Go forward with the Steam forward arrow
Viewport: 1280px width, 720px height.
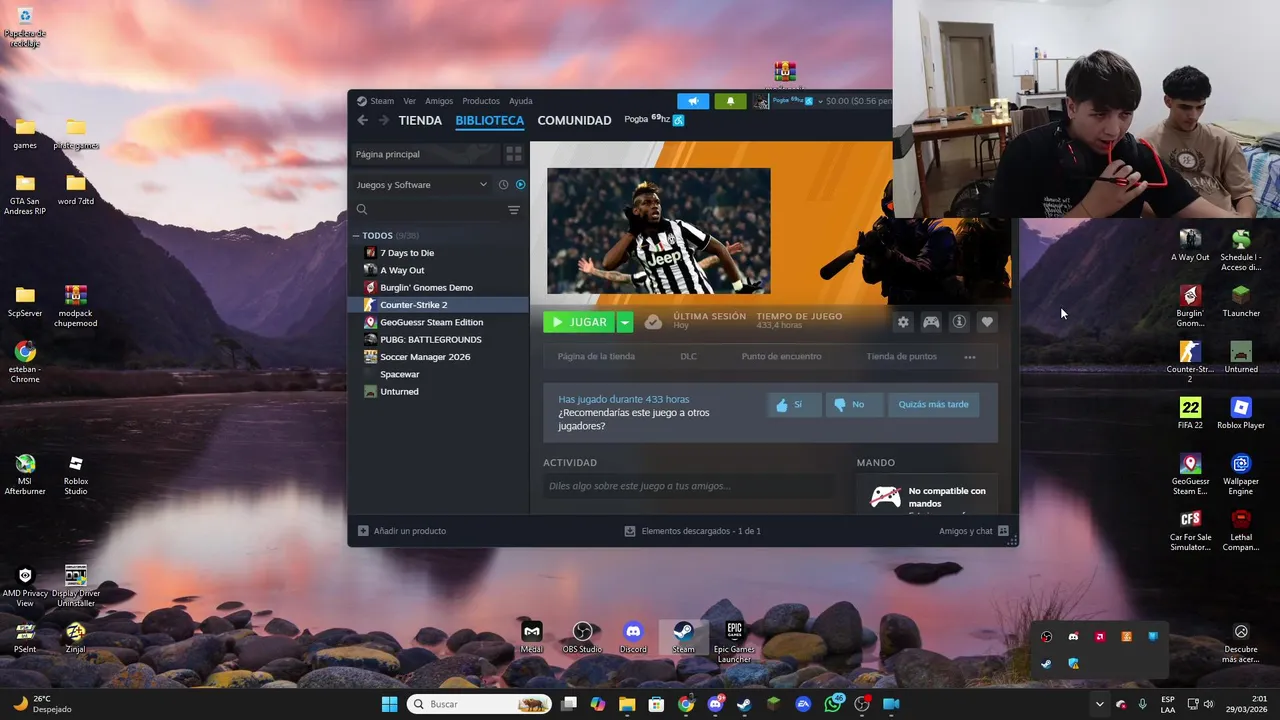point(383,120)
